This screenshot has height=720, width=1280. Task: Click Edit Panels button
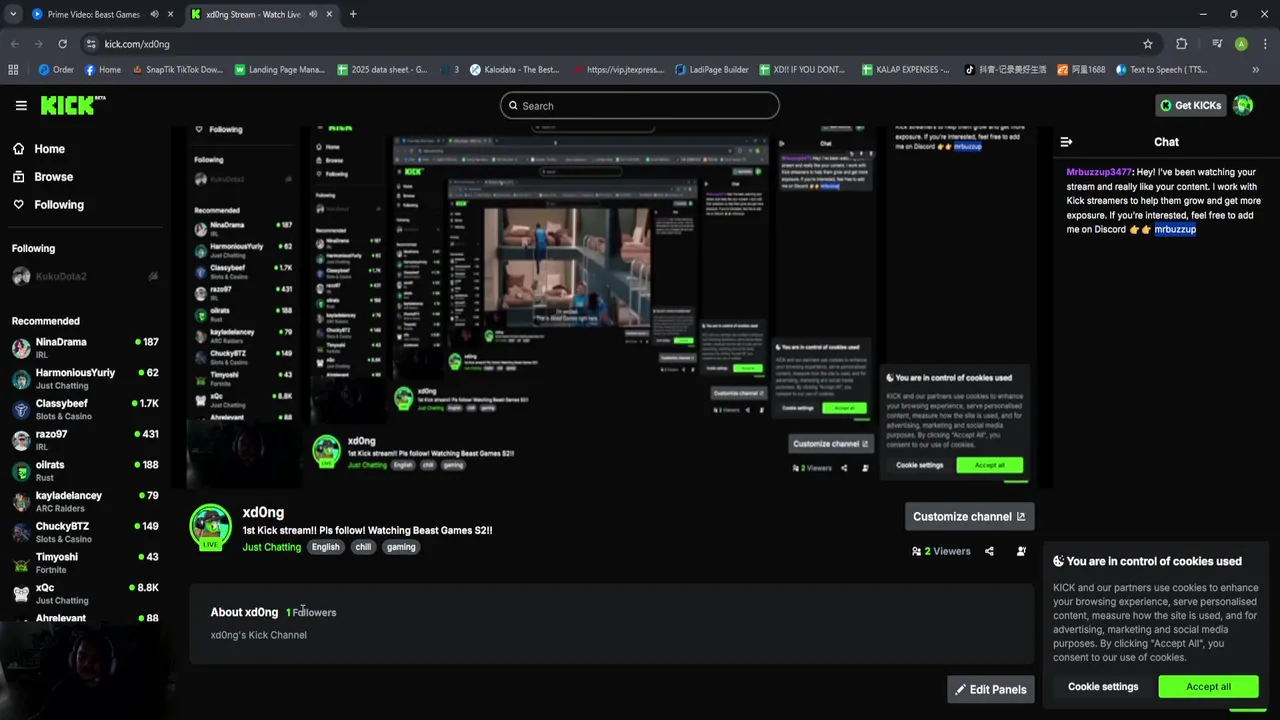pyautogui.click(x=990, y=689)
